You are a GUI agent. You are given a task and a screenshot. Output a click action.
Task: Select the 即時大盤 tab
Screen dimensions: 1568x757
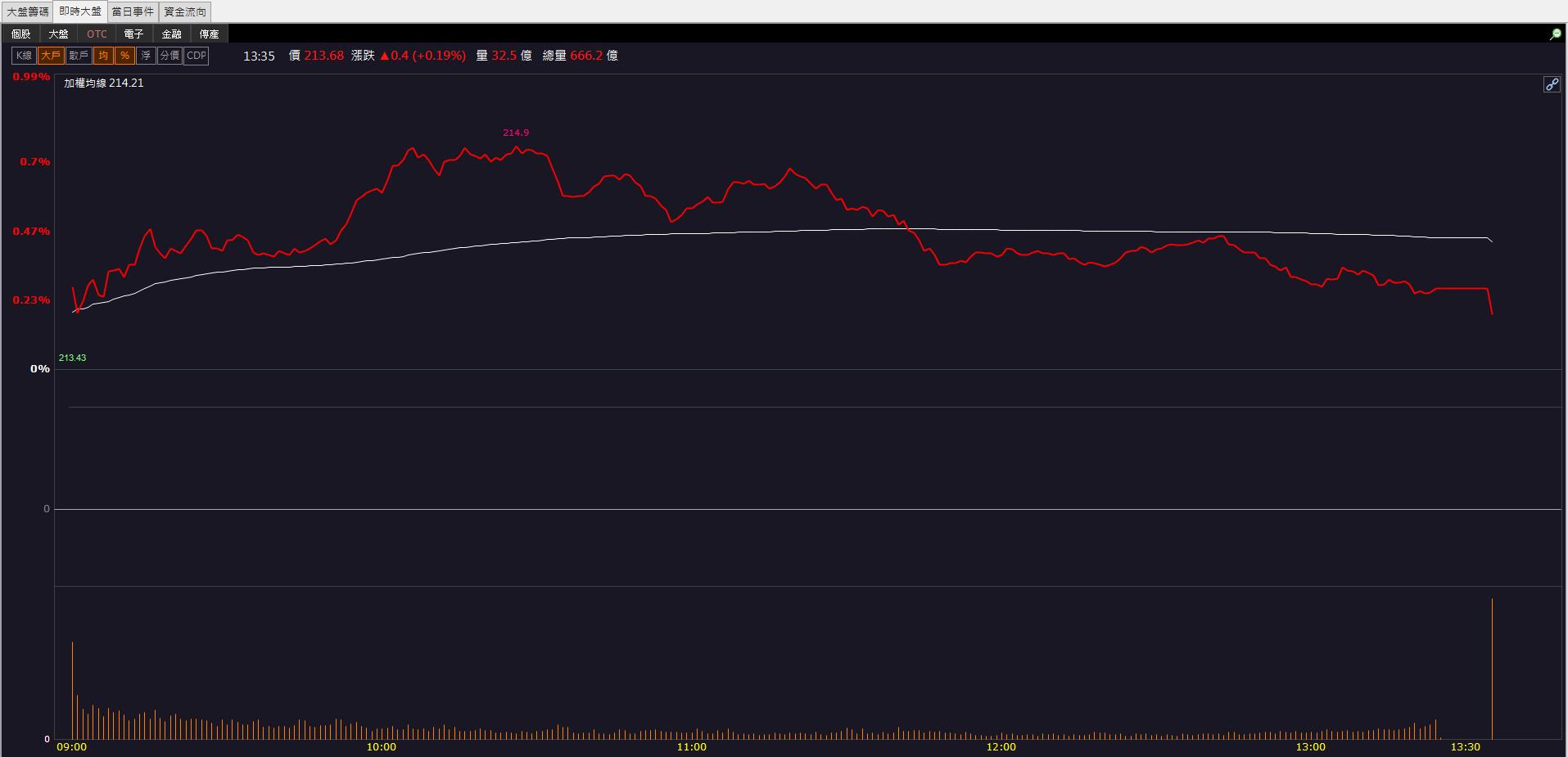coord(80,11)
